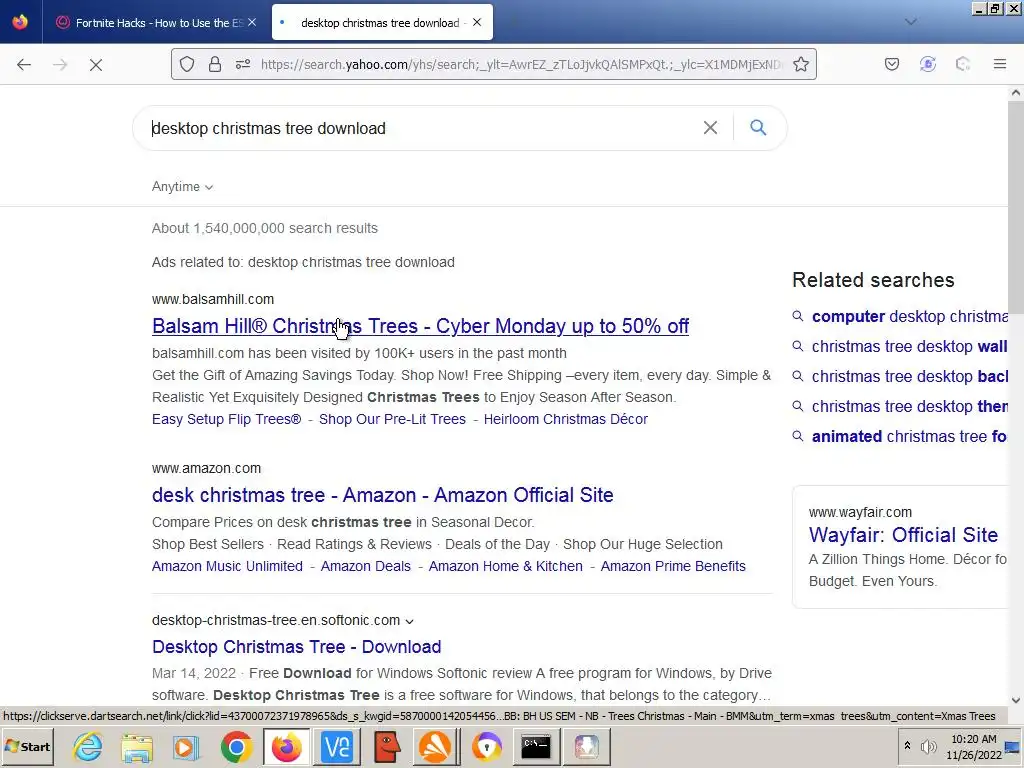
Task: Open the Pocket save icon
Action: pos(891,64)
